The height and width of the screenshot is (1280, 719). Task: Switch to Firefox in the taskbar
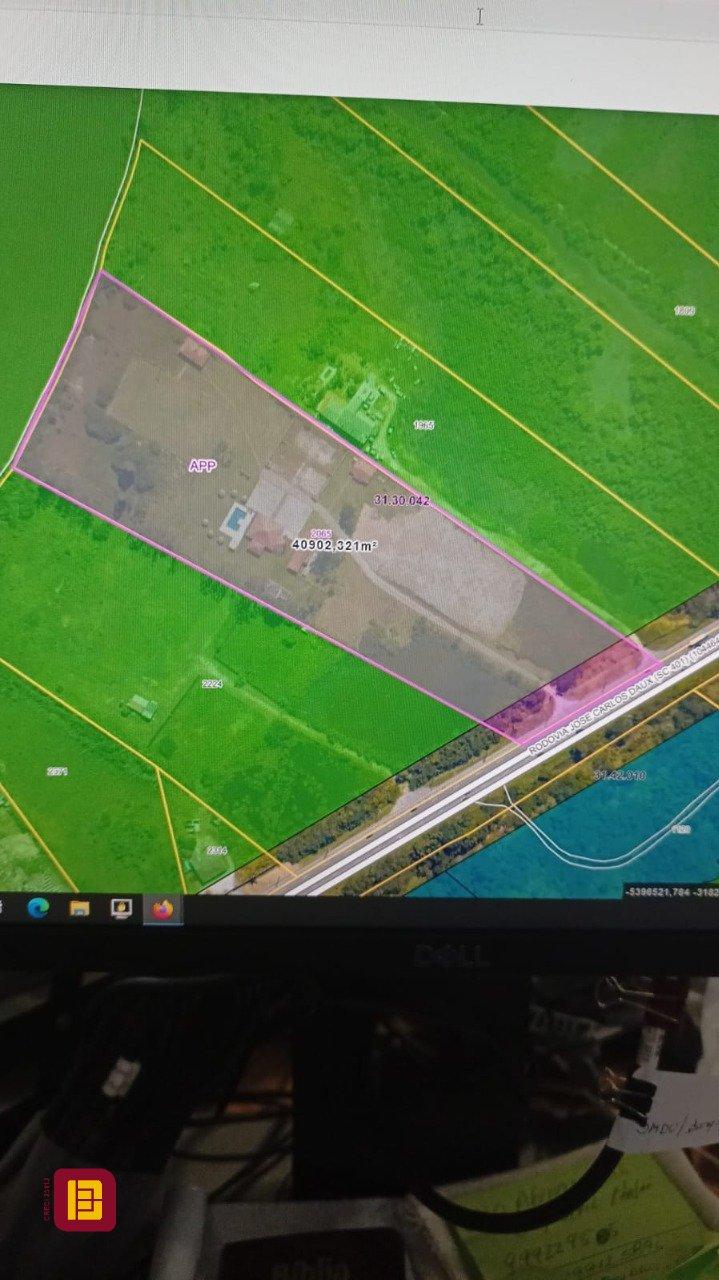(x=163, y=910)
